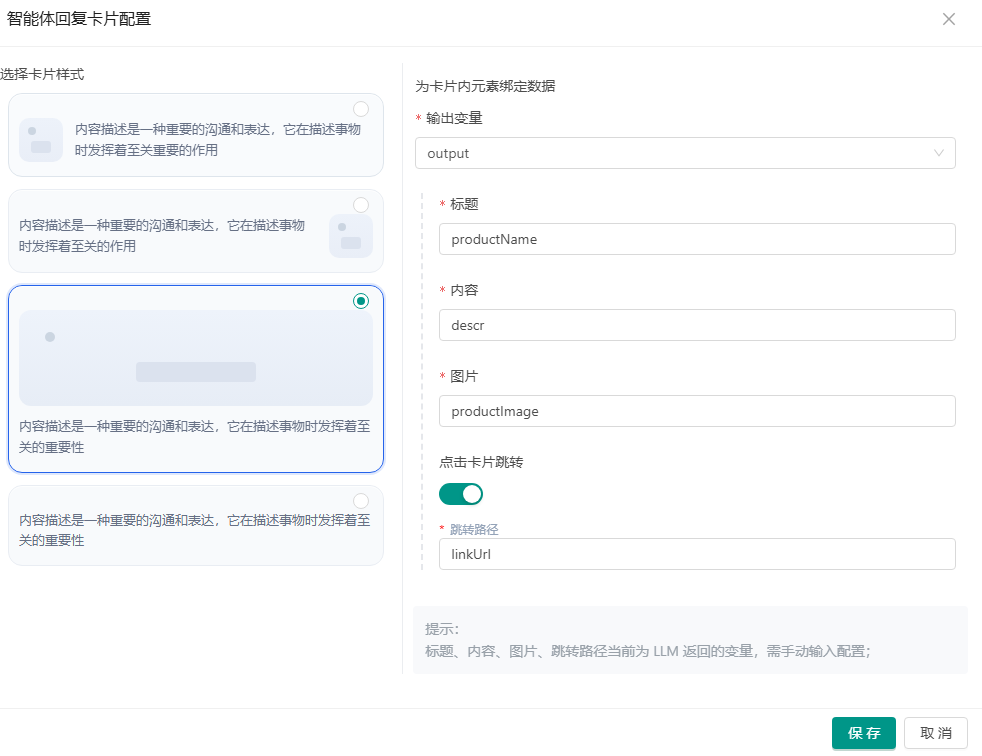Click the 内容 field containing descr

pyautogui.click(x=696, y=325)
